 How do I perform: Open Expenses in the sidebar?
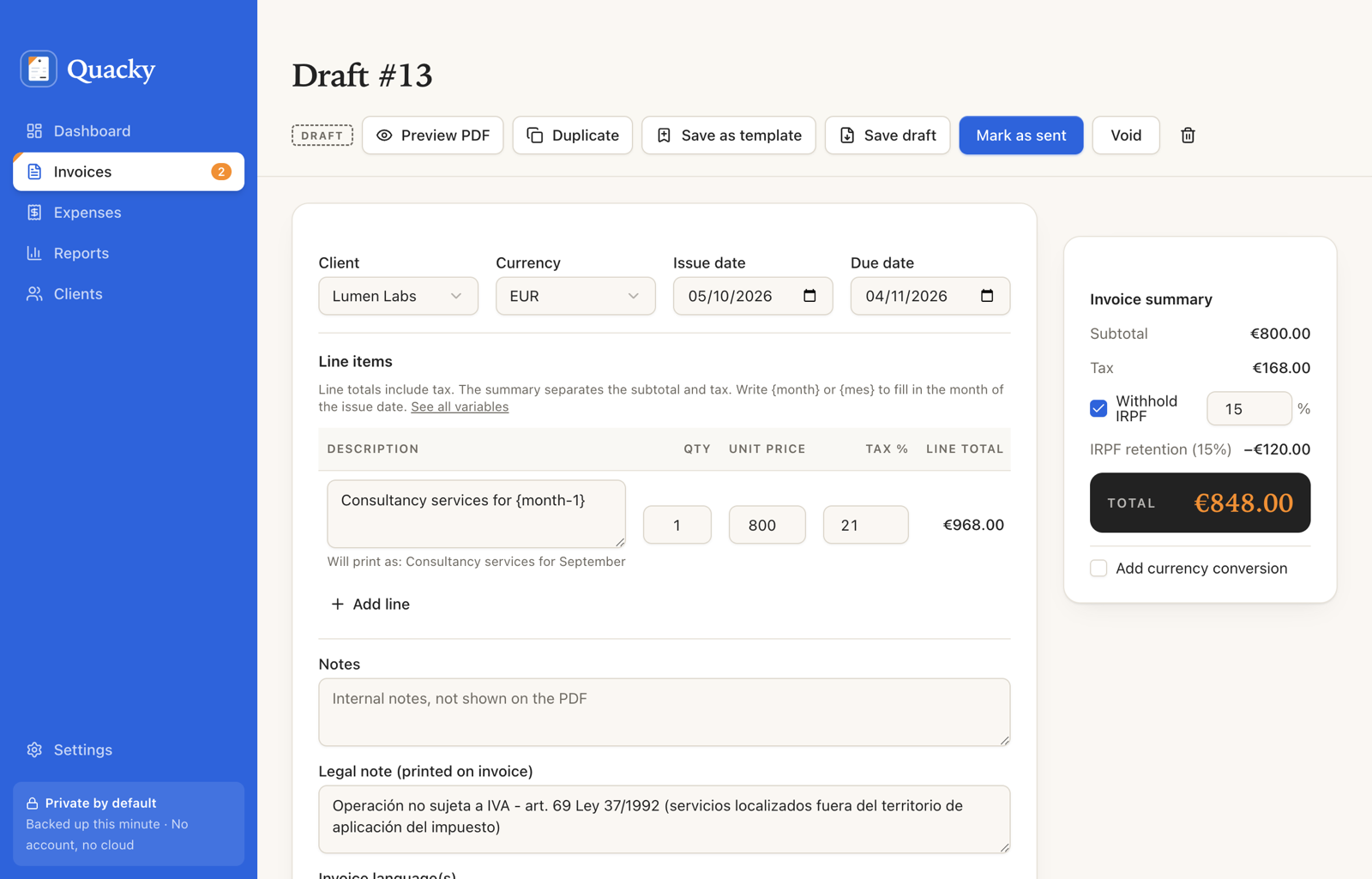click(129, 213)
